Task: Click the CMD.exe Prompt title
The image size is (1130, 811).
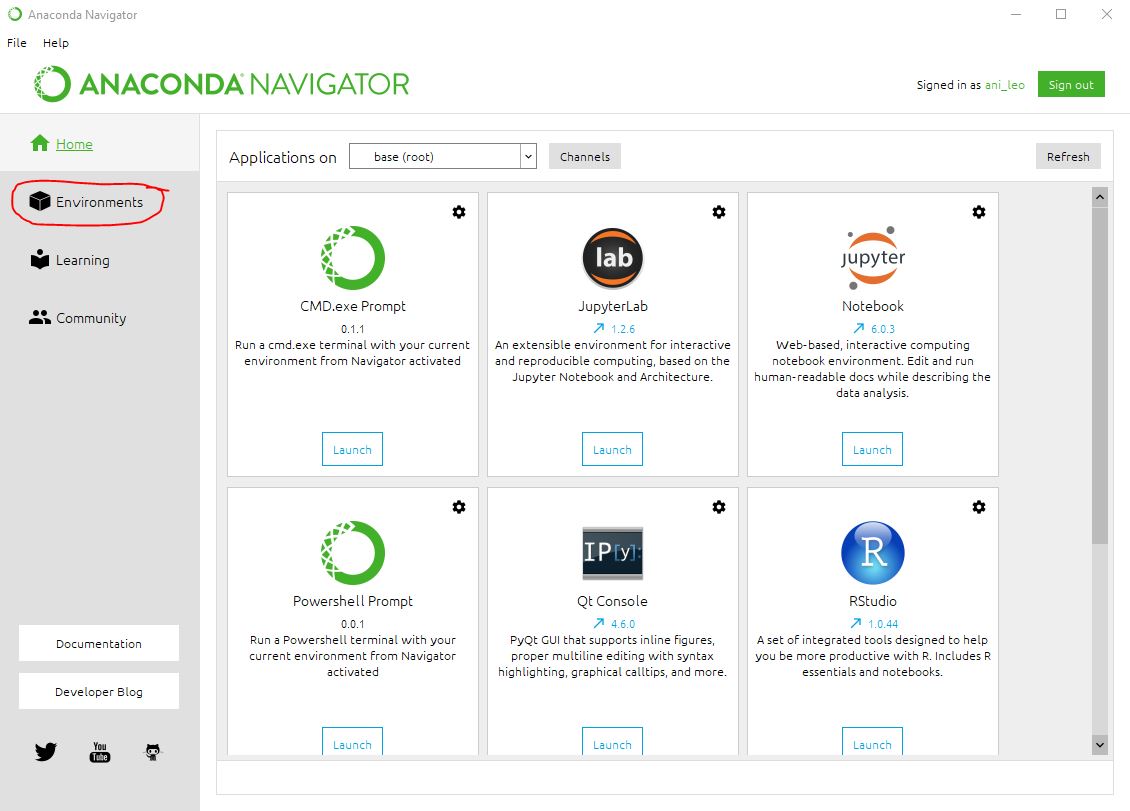Action: pyautogui.click(x=352, y=306)
